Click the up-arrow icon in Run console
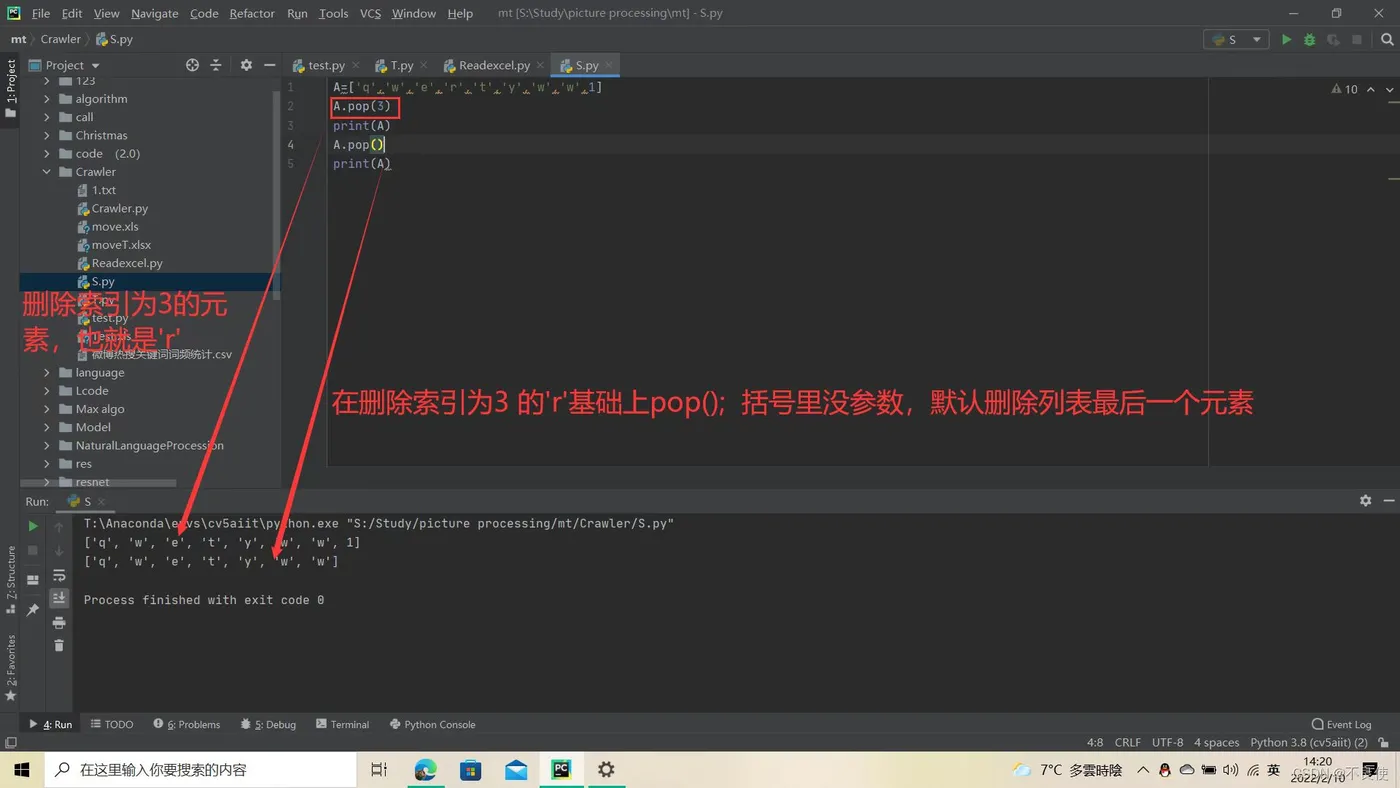The height and width of the screenshot is (788, 1400). [x=59, y=527]
